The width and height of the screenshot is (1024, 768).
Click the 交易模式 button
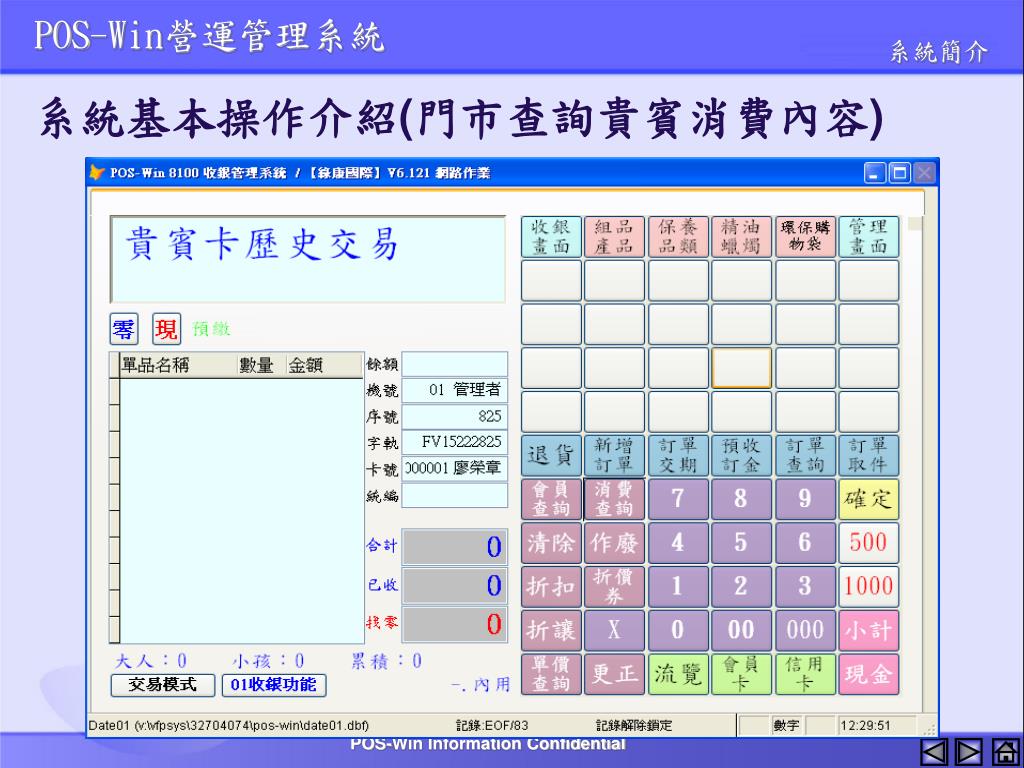[x=163, y=685]
